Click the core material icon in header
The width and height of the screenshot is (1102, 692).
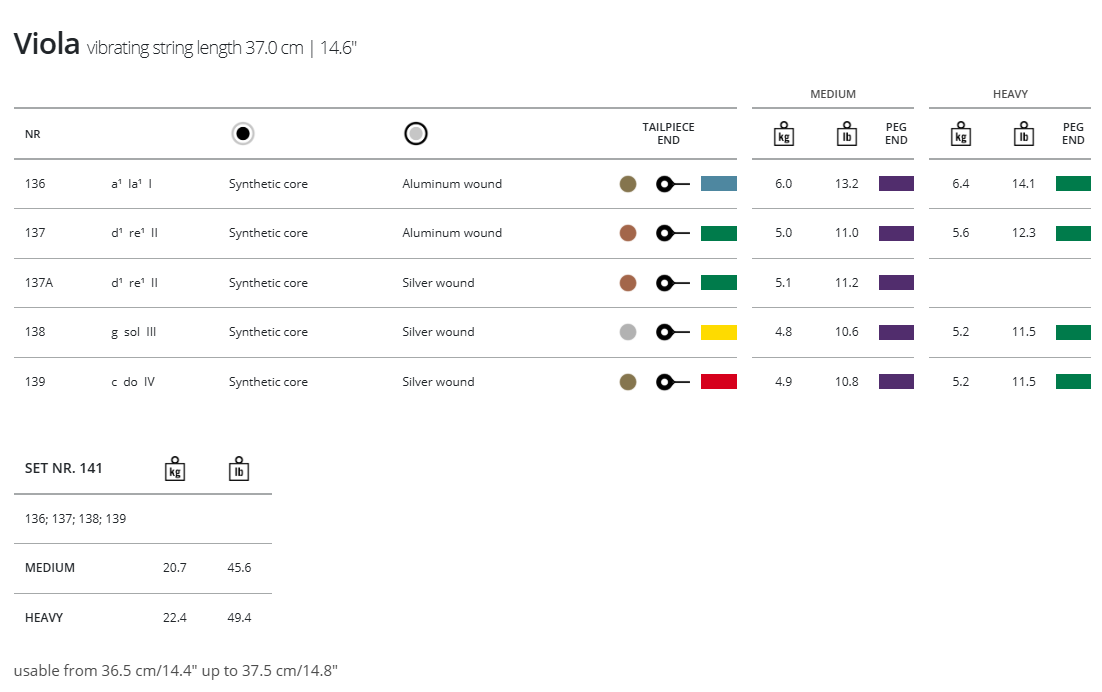click(x=242, y=134)
